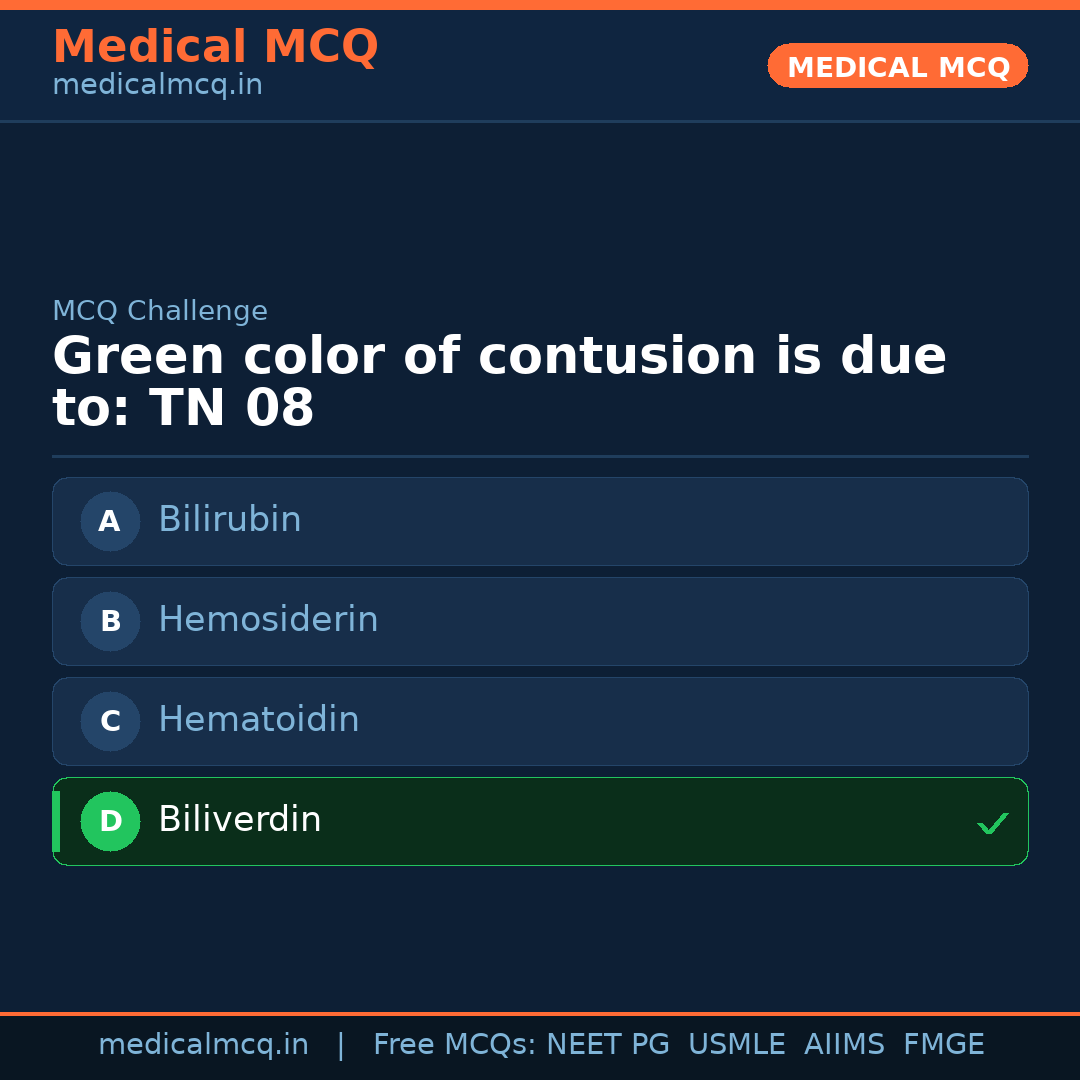Click AIIMS in the footer
The width and height of the screenshot is (1080, 1080).
coord(844,1045)
